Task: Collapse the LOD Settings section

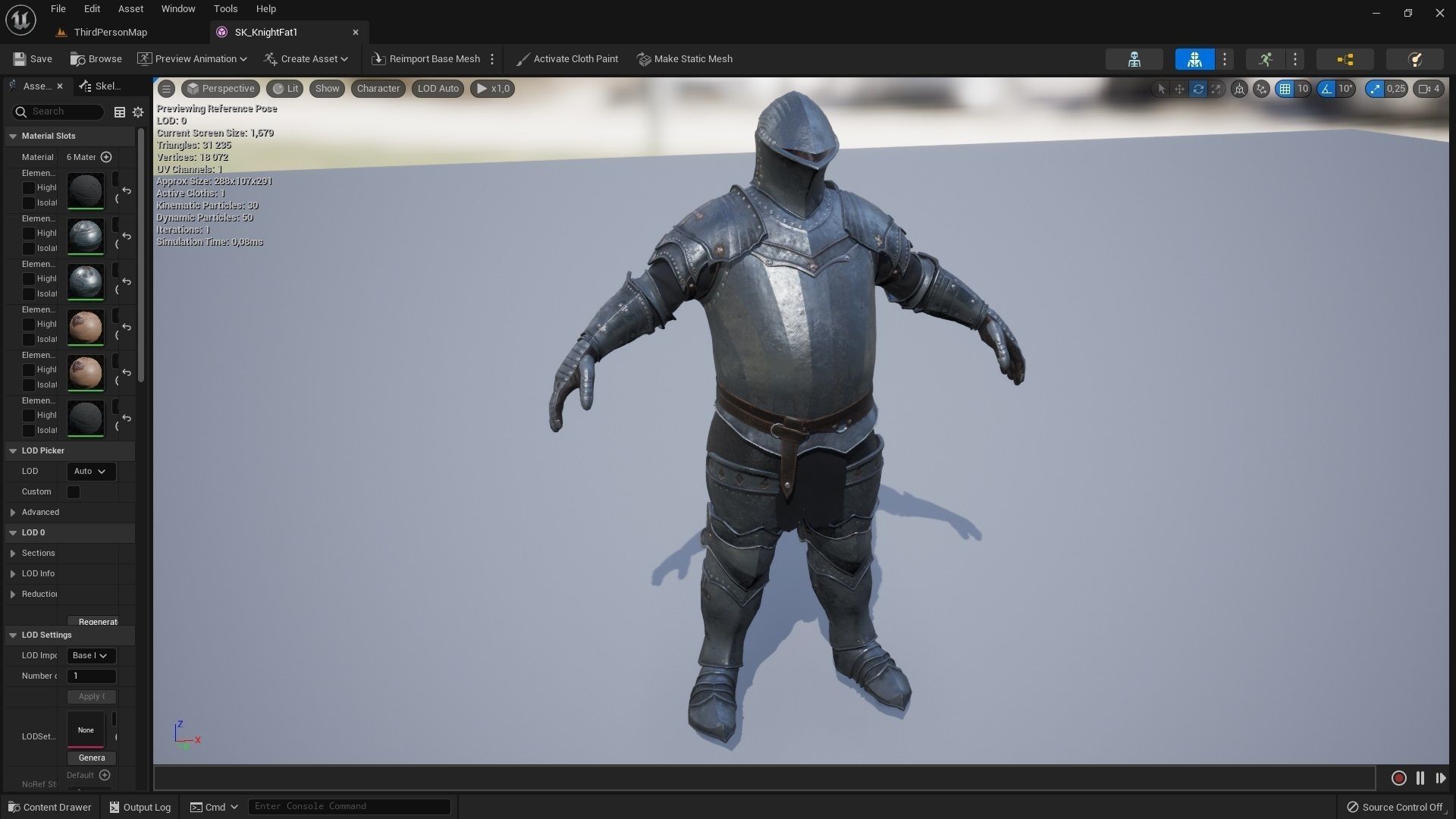Action: [x=13, y=635]
